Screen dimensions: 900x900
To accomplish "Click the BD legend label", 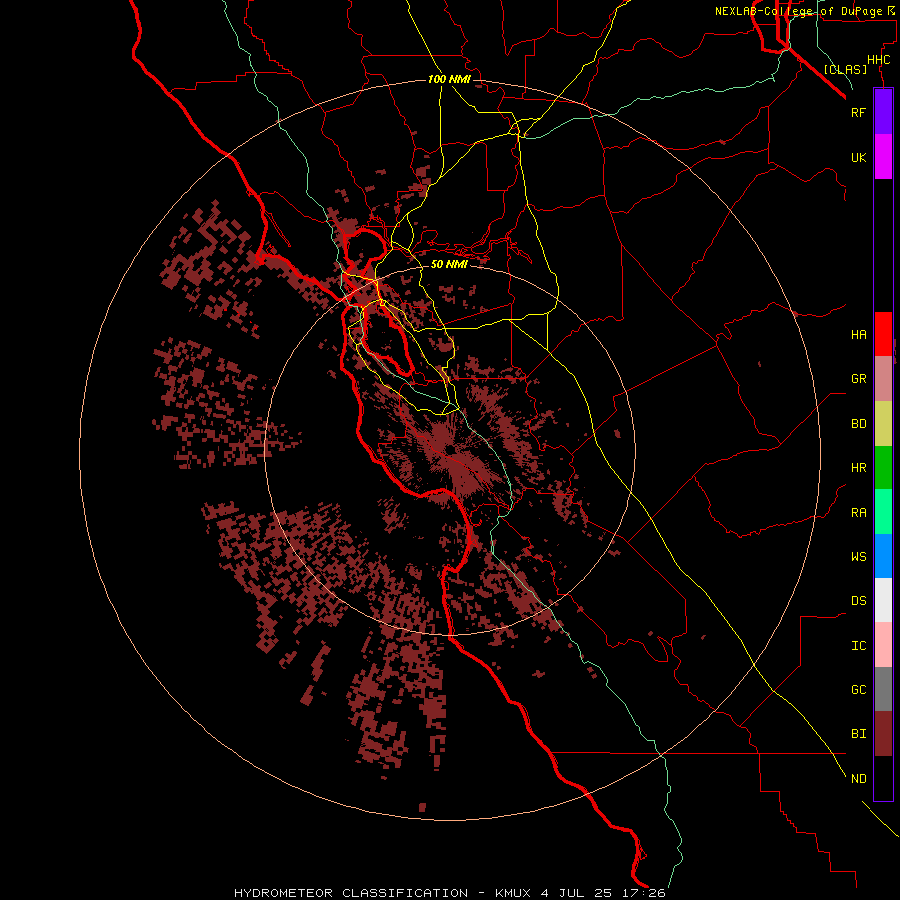I will click(858, 424).
